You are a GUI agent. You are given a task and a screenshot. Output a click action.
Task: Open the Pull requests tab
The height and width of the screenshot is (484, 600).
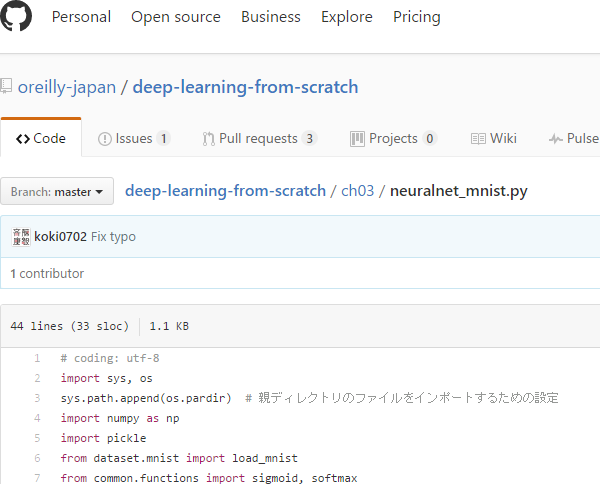(x=260, y=139)
